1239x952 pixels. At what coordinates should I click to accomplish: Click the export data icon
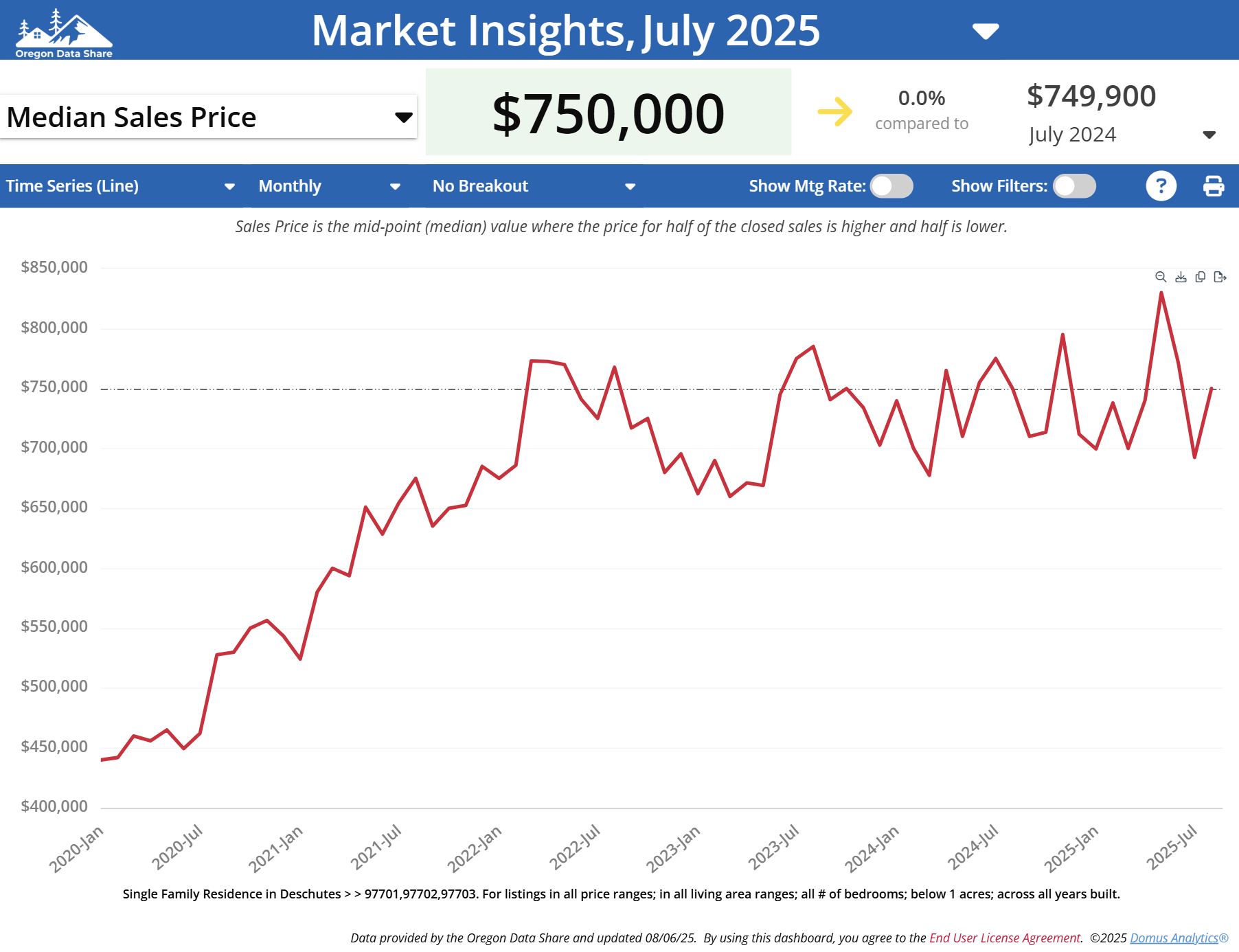[1220, 277]
